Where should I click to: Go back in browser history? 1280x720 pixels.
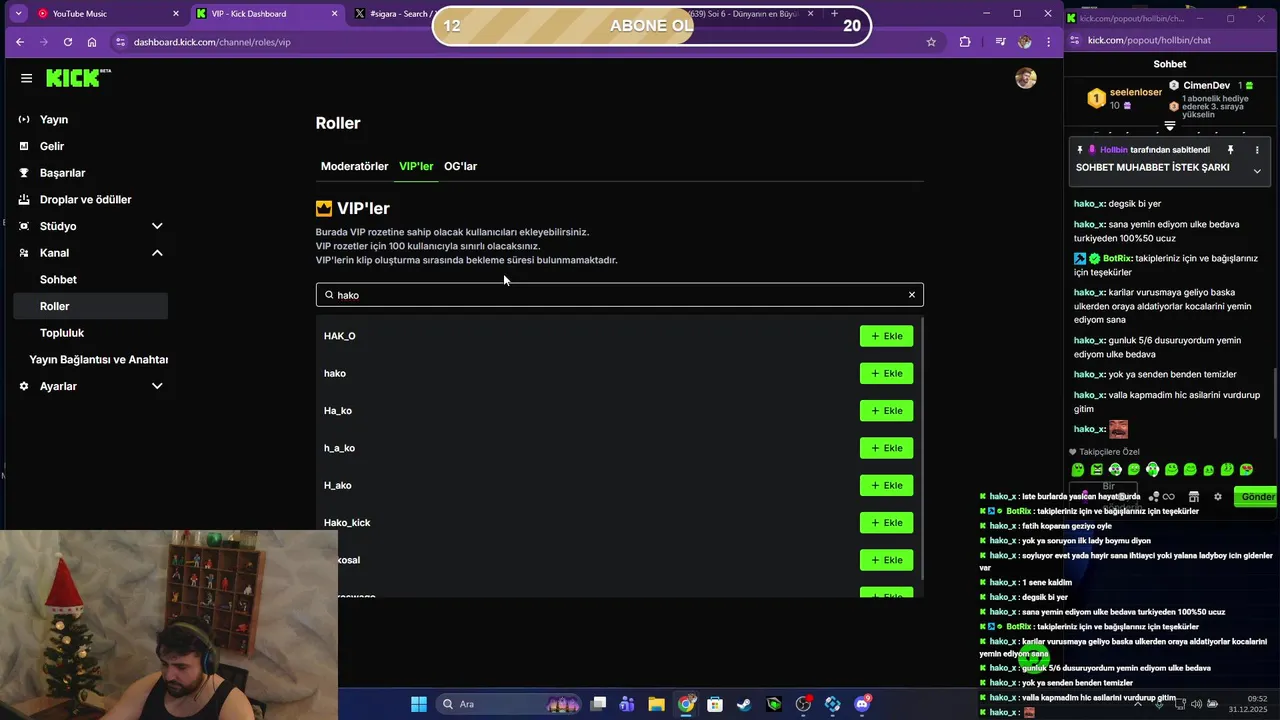tap(19, 42)
